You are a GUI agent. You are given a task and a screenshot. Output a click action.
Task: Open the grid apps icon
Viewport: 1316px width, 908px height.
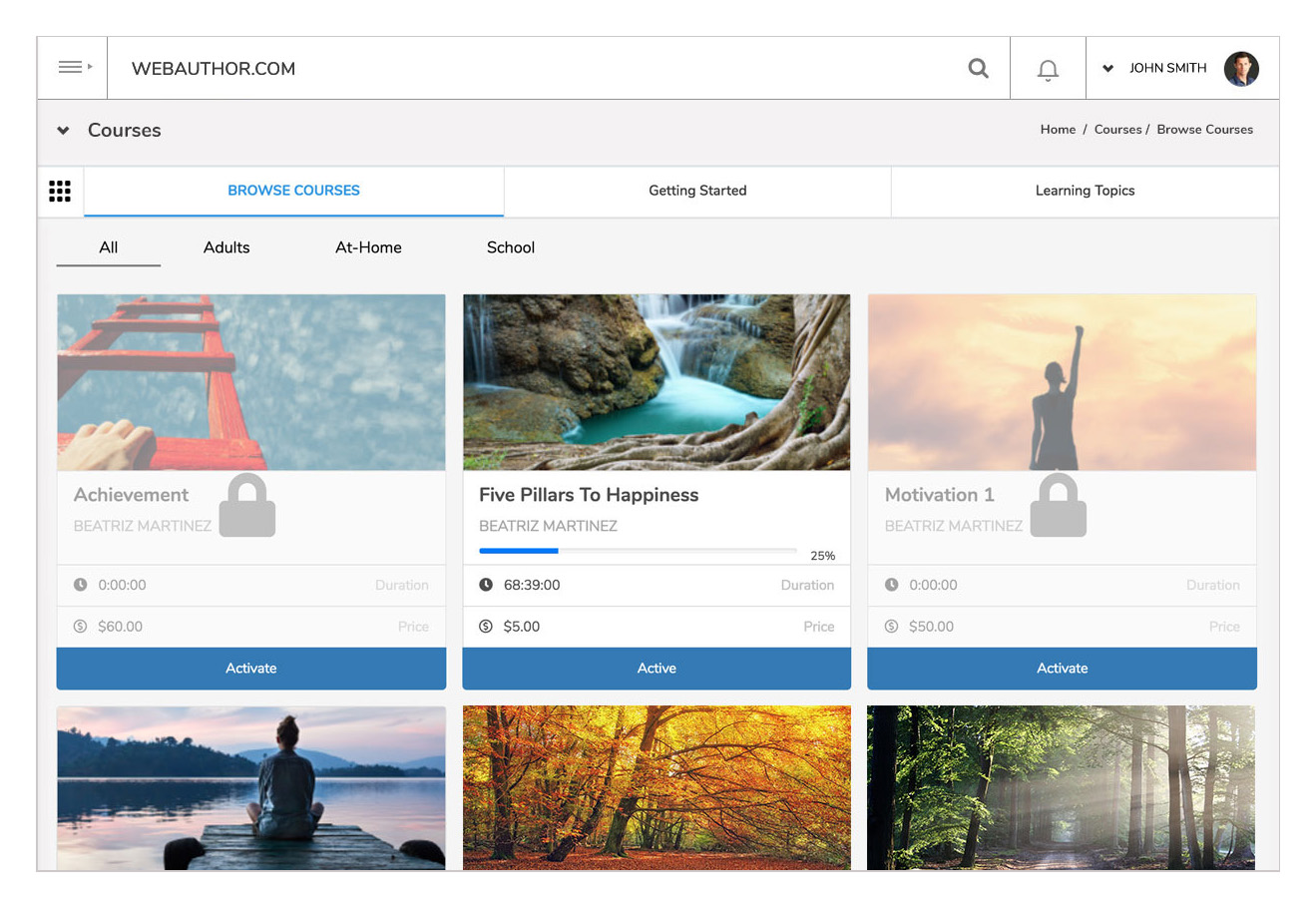click(x=60, y=191)
